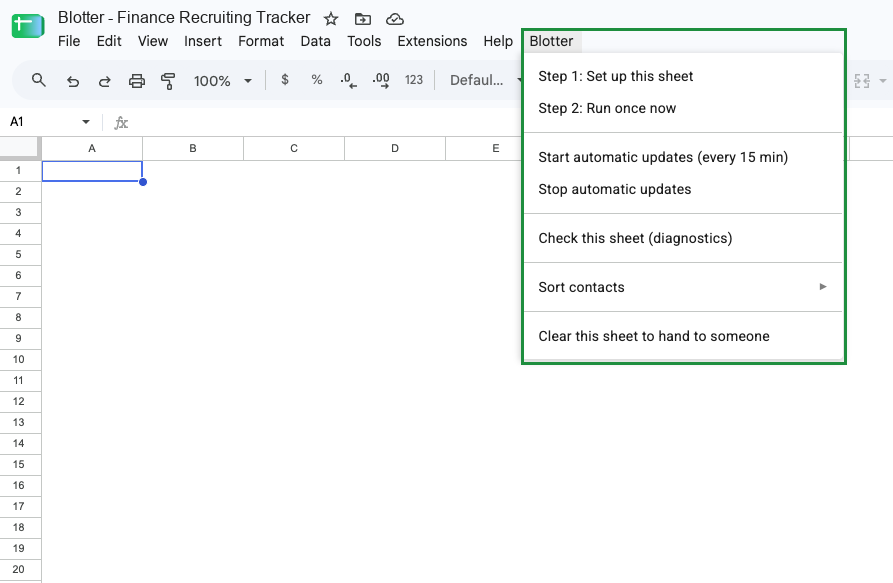Screen dimensions: 893x583
Task: Choose Clear this sheet to hand to someone
Action: point(683,336)
